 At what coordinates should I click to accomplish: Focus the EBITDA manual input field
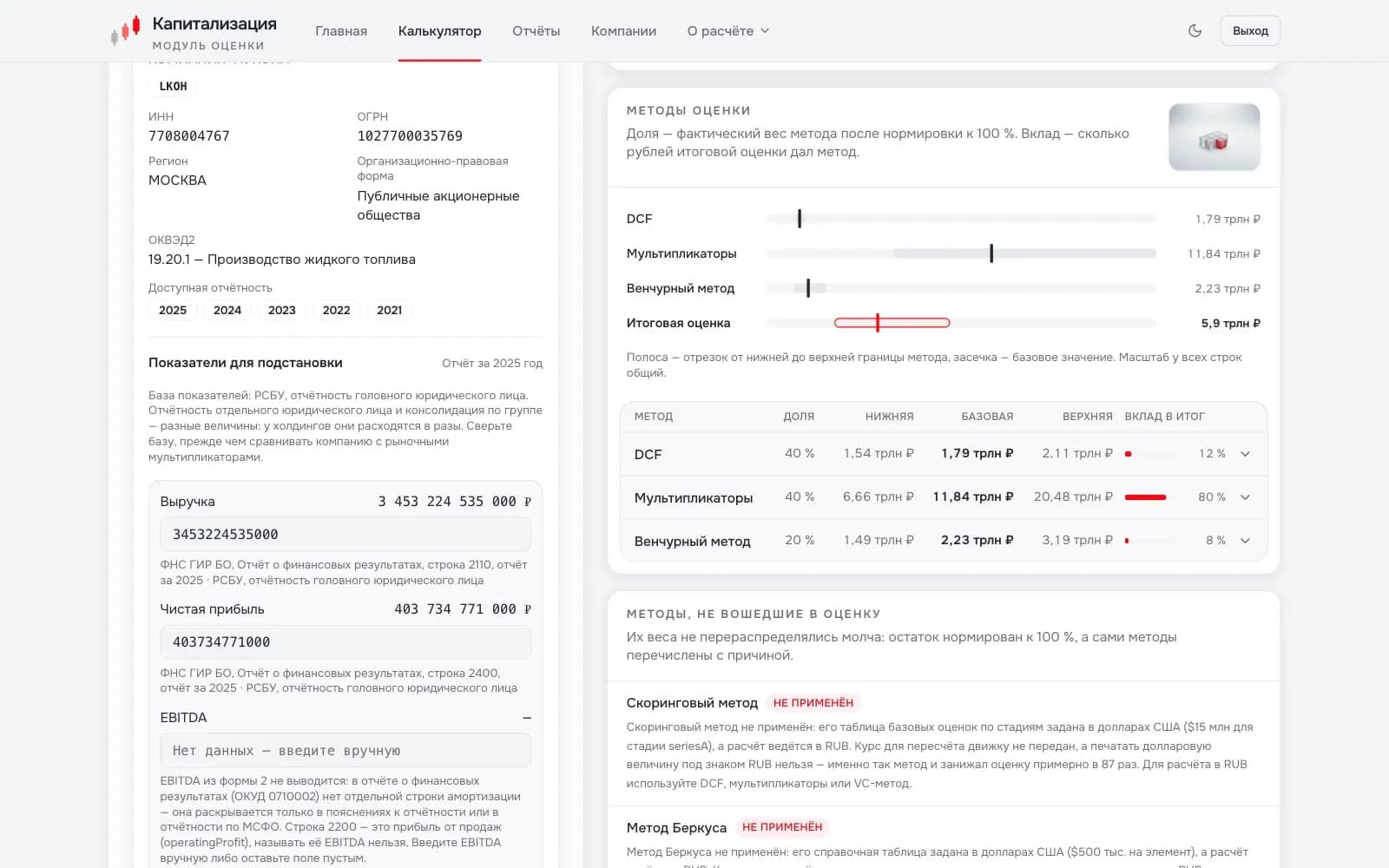tap(346, 751)
